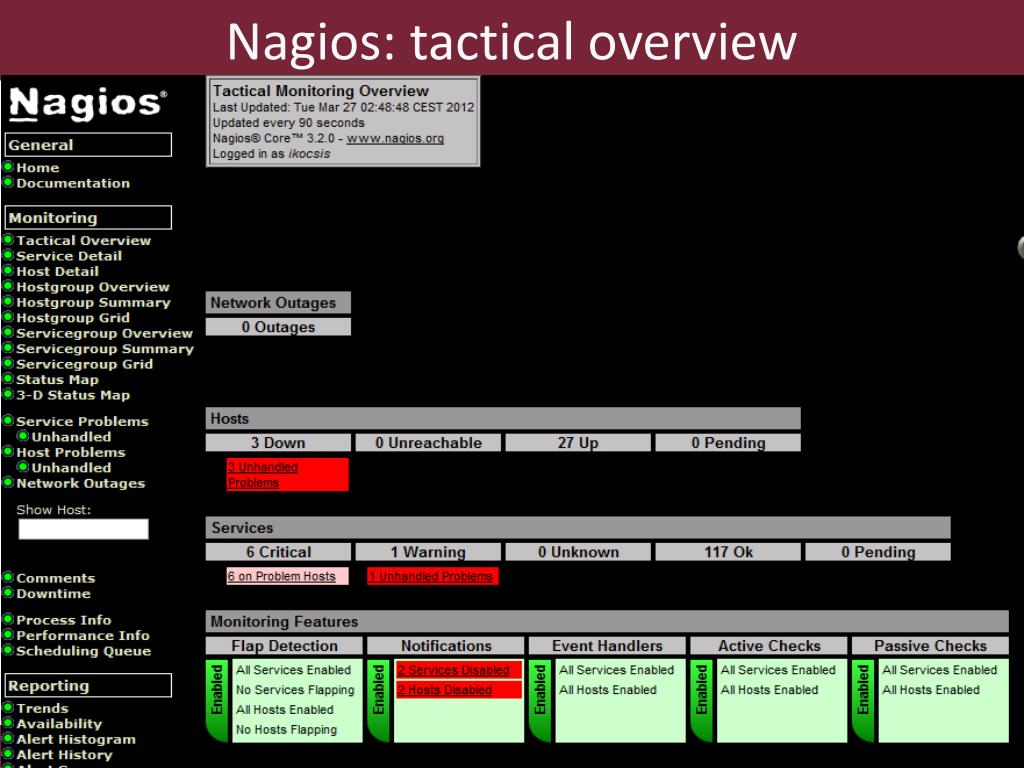Open Scheduling Queue
This screenshot has height=768, width=1024.
click(83, 651)
